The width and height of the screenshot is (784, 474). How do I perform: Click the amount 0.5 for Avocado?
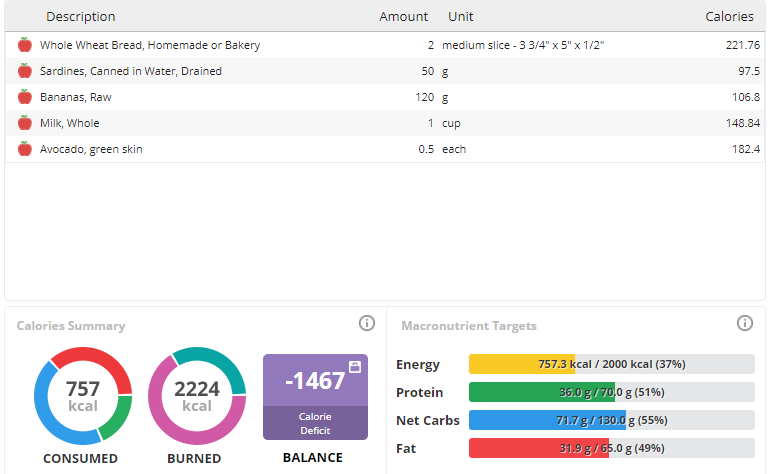[426, 149]
